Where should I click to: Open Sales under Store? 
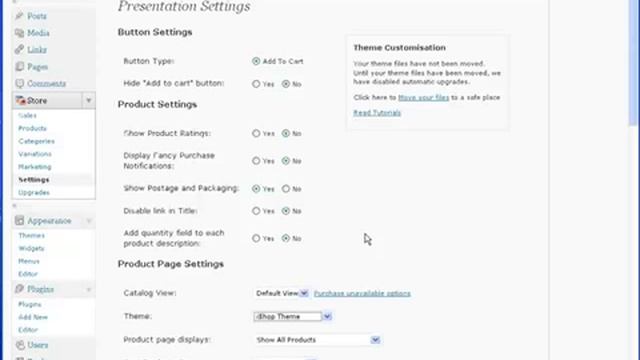click(27, 116)
